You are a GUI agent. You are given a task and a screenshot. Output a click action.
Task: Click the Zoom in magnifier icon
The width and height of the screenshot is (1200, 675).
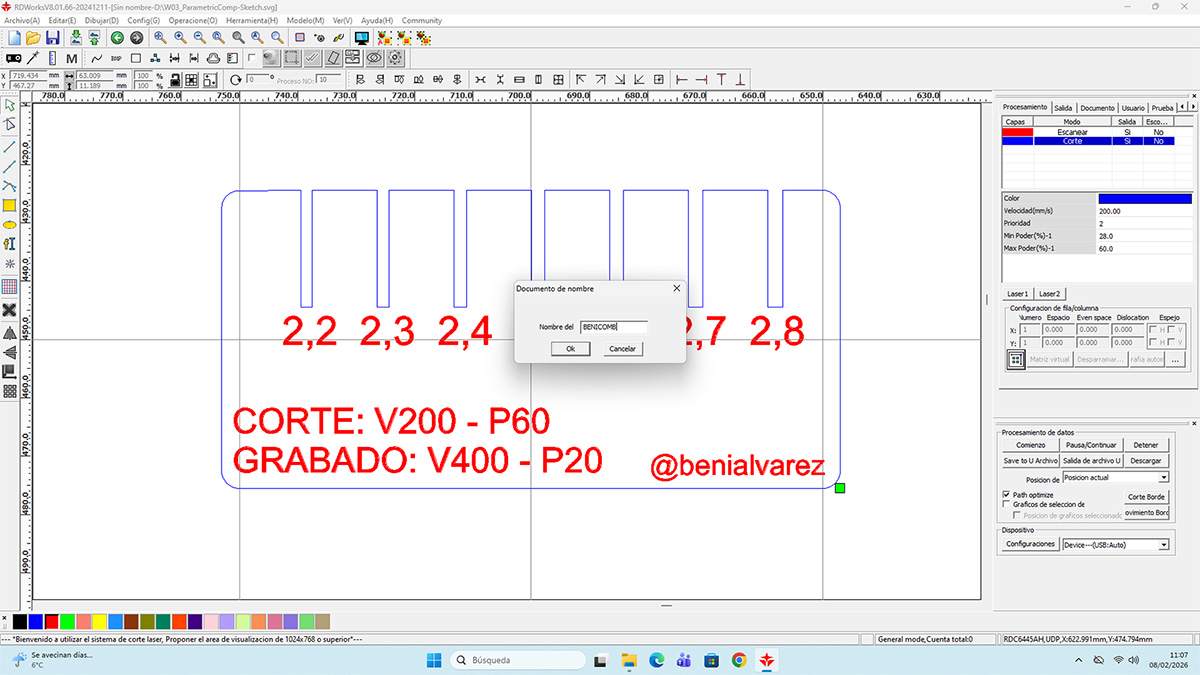pos(180,37)
